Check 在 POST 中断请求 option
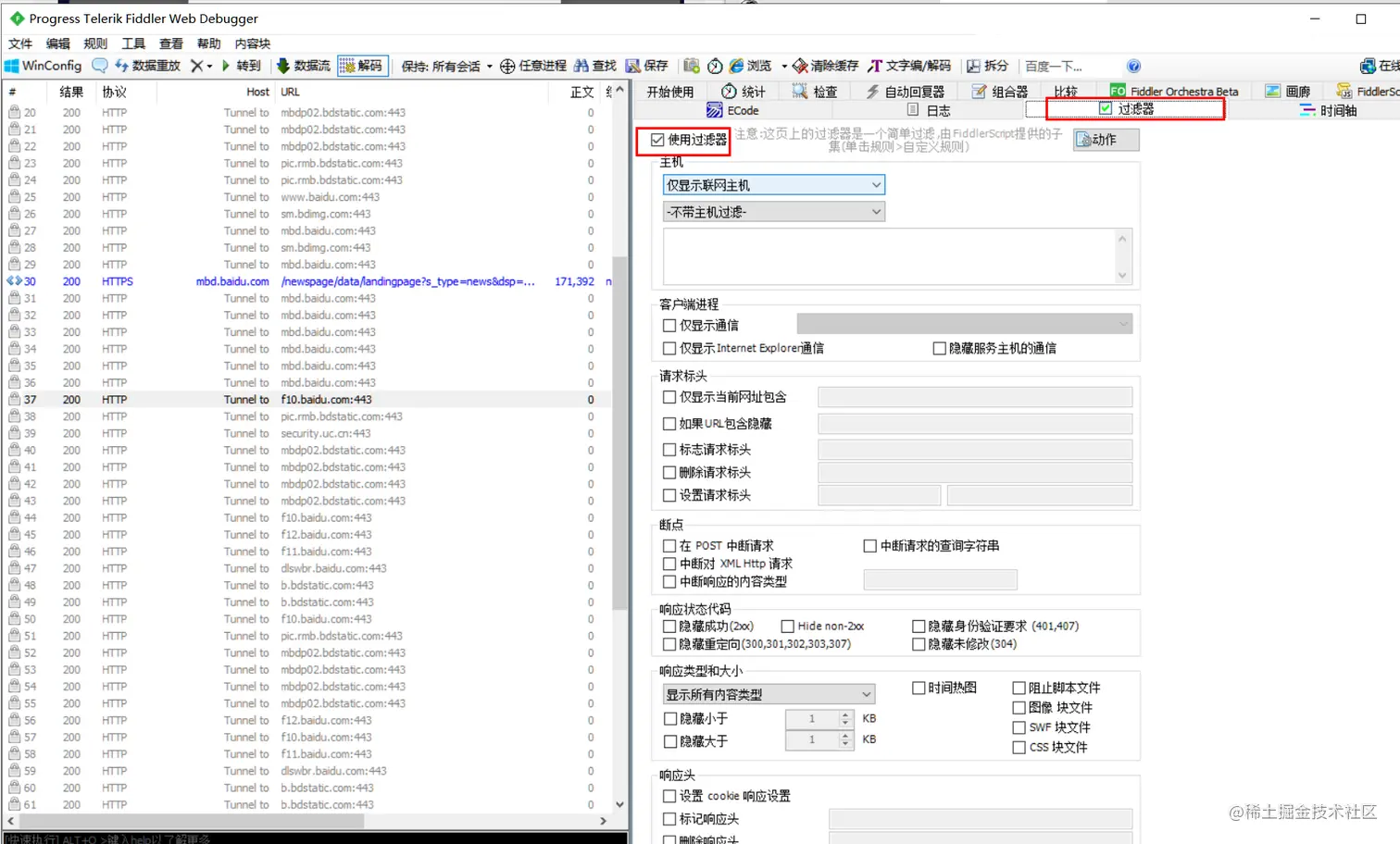 (669, 546)
